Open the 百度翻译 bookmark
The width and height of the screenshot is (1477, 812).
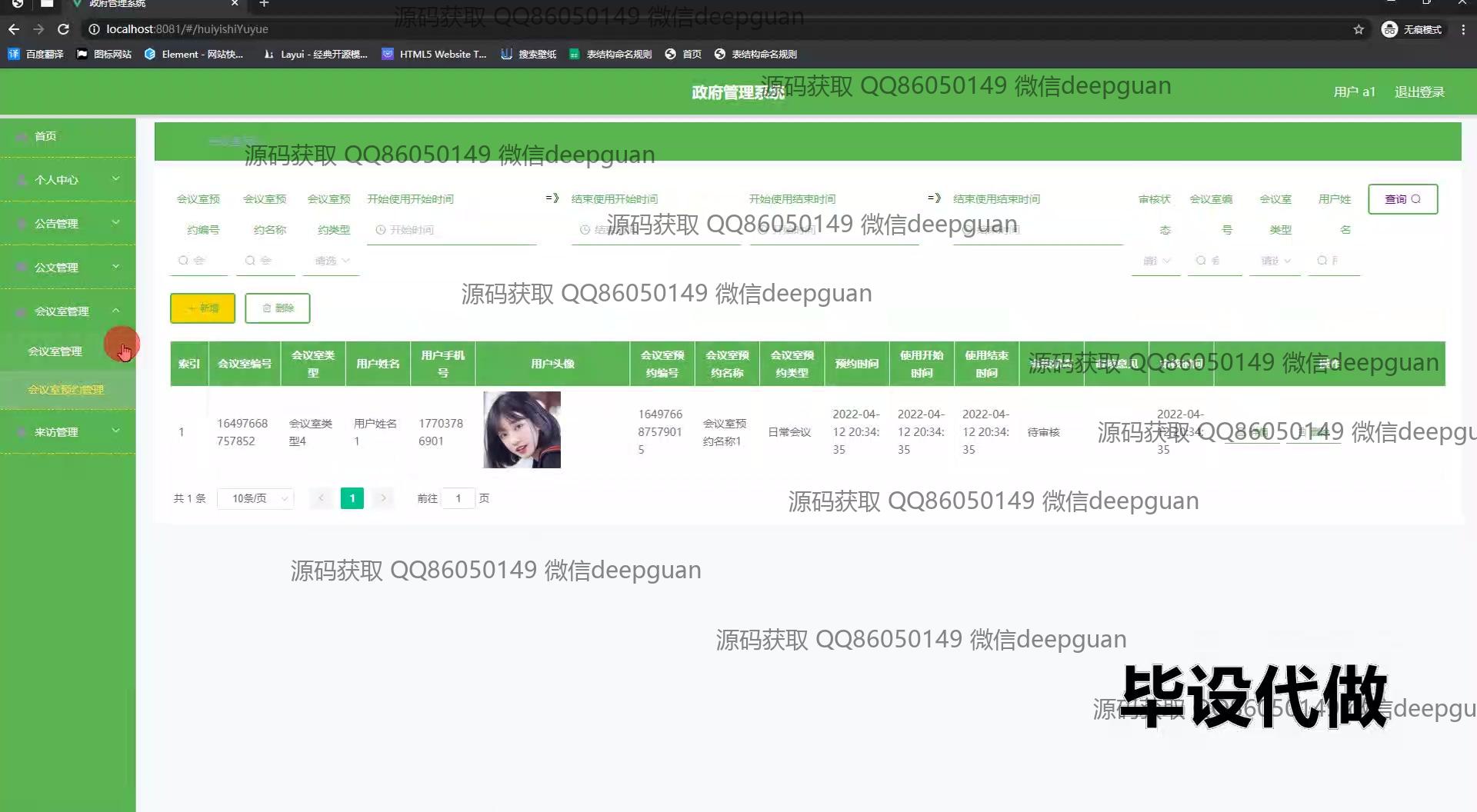coord(36,54)
